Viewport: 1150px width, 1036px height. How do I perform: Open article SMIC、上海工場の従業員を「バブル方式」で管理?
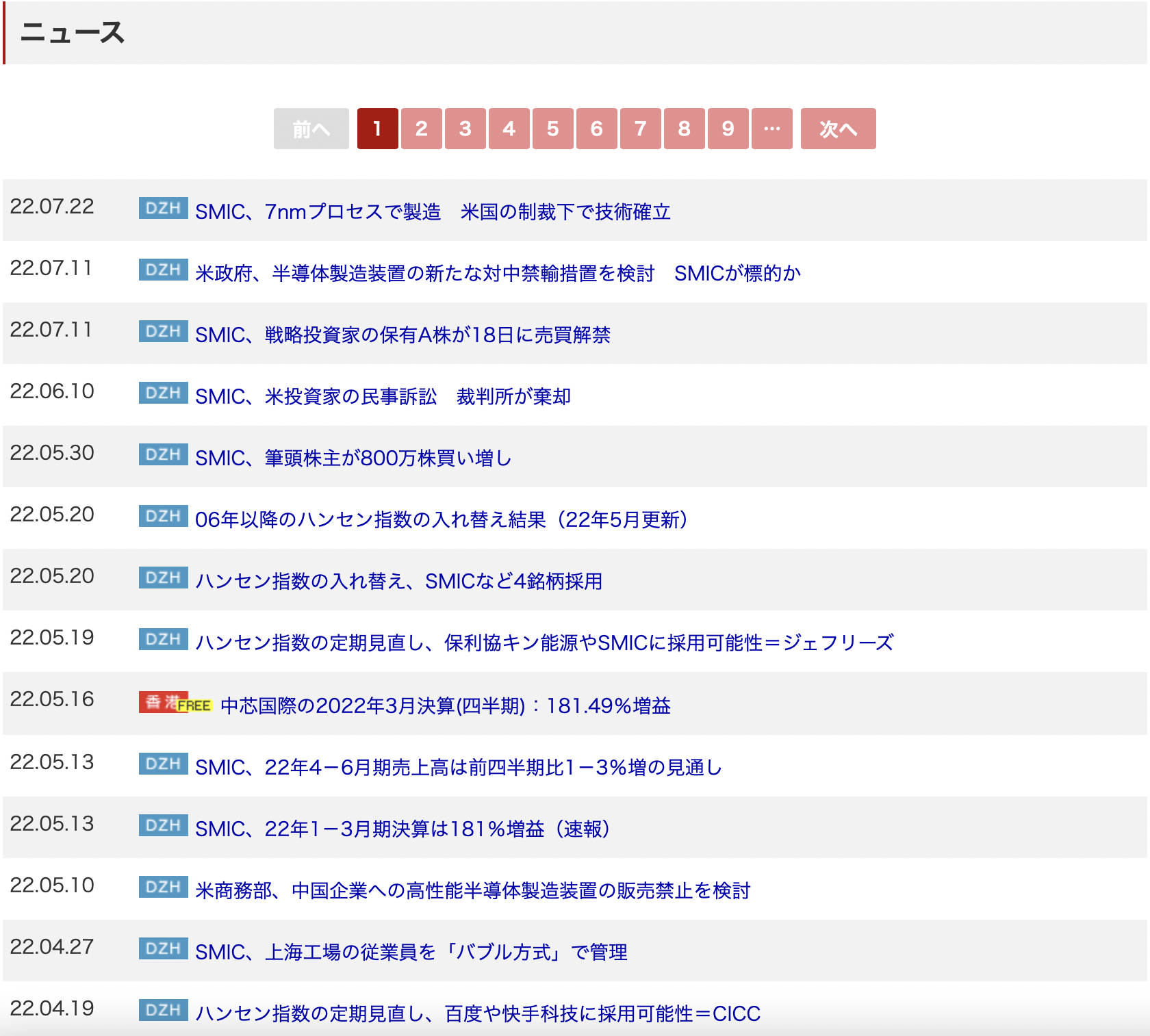[x=411, y=952]
